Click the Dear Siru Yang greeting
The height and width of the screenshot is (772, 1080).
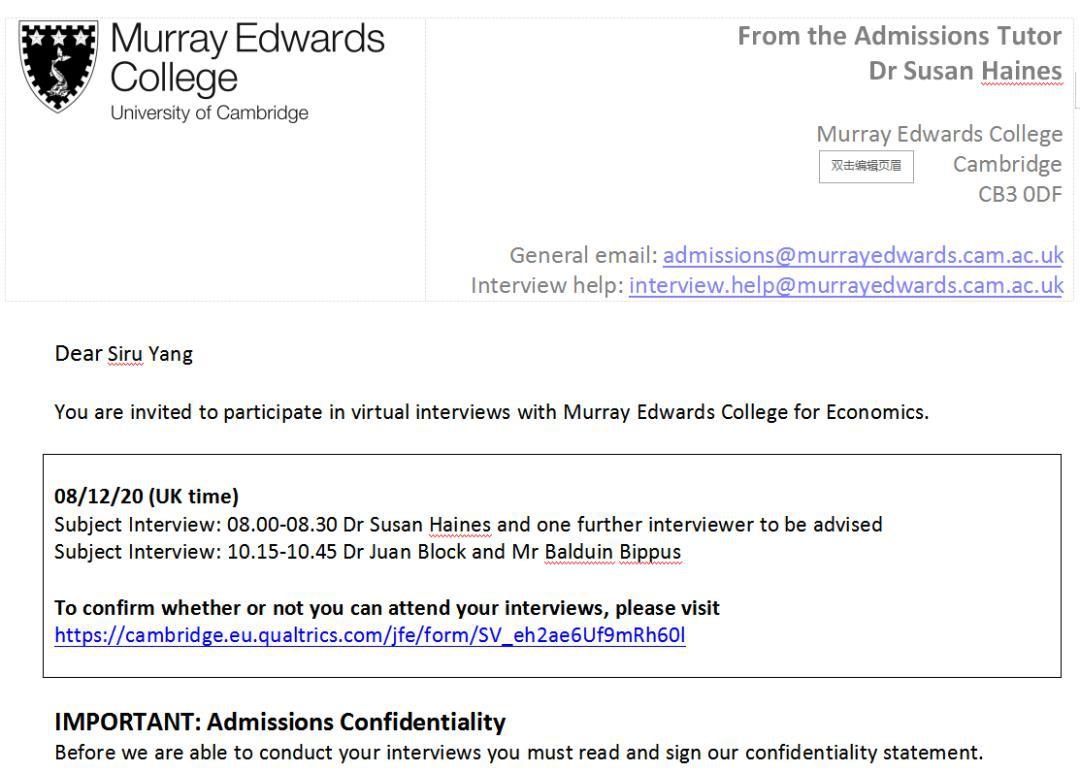124,354
